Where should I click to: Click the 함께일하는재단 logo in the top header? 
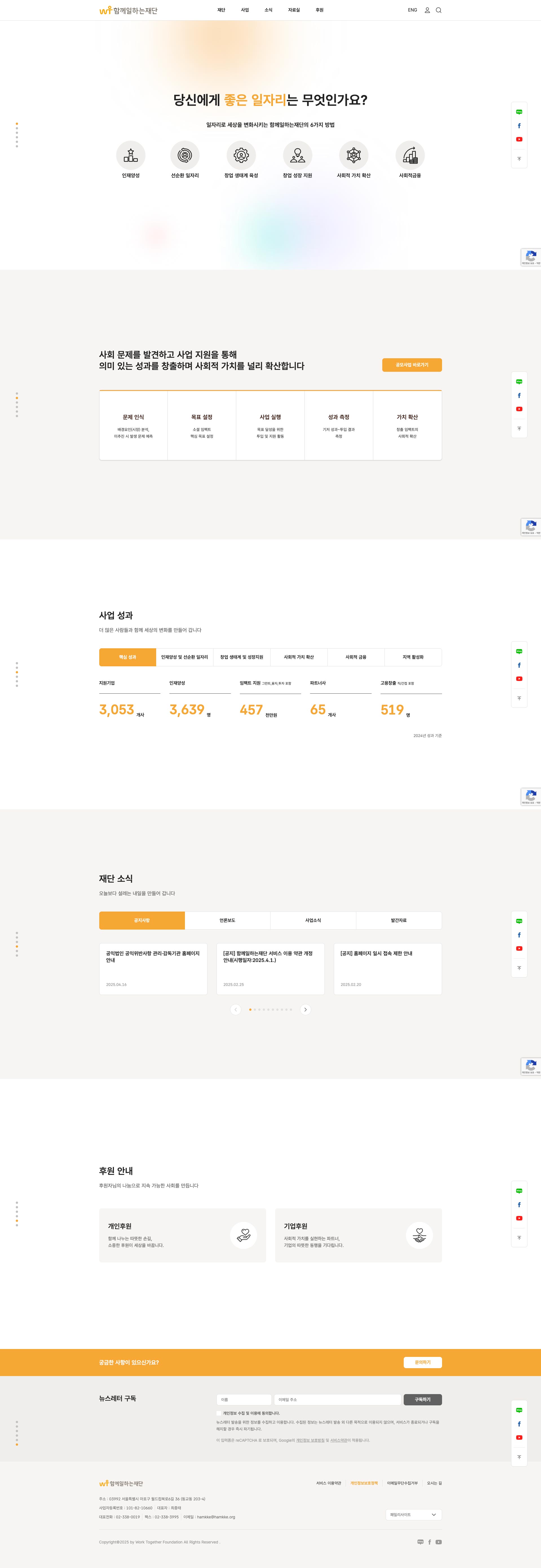(128, 10)
